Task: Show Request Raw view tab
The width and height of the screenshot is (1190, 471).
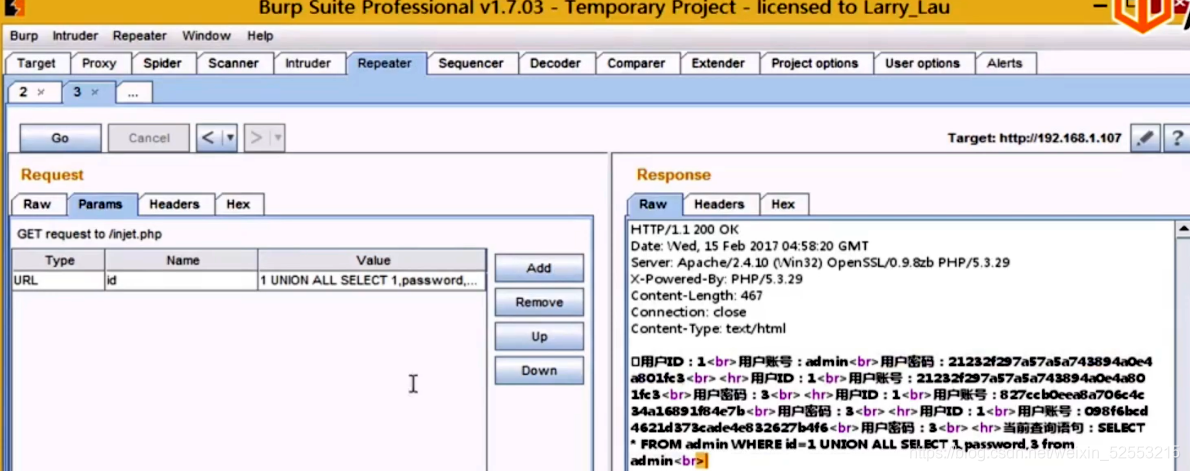Action: coord(37,204)
